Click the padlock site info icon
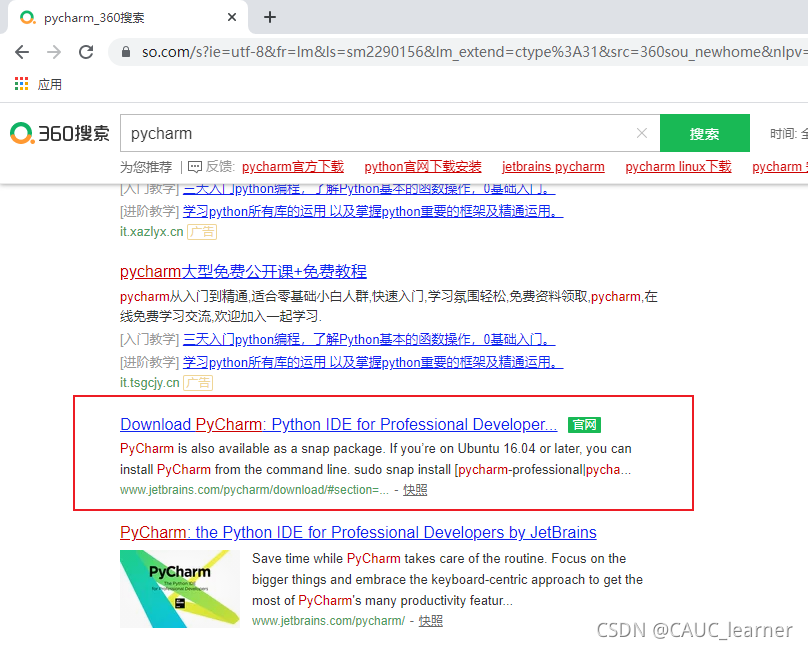This screenshot has height=650, width=808. point(125,52)
